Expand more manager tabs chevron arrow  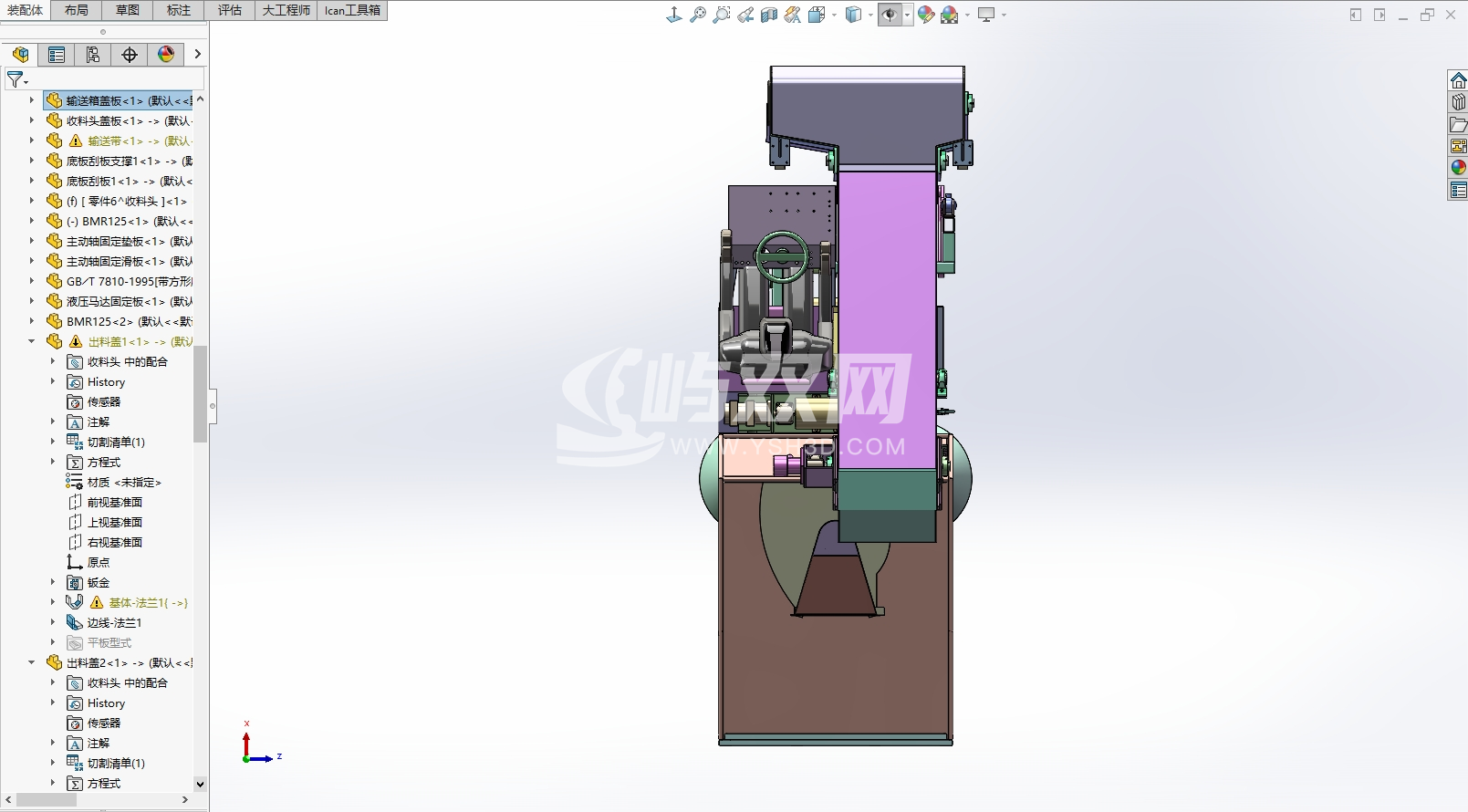pyautogui.click(x=197, y=55)
